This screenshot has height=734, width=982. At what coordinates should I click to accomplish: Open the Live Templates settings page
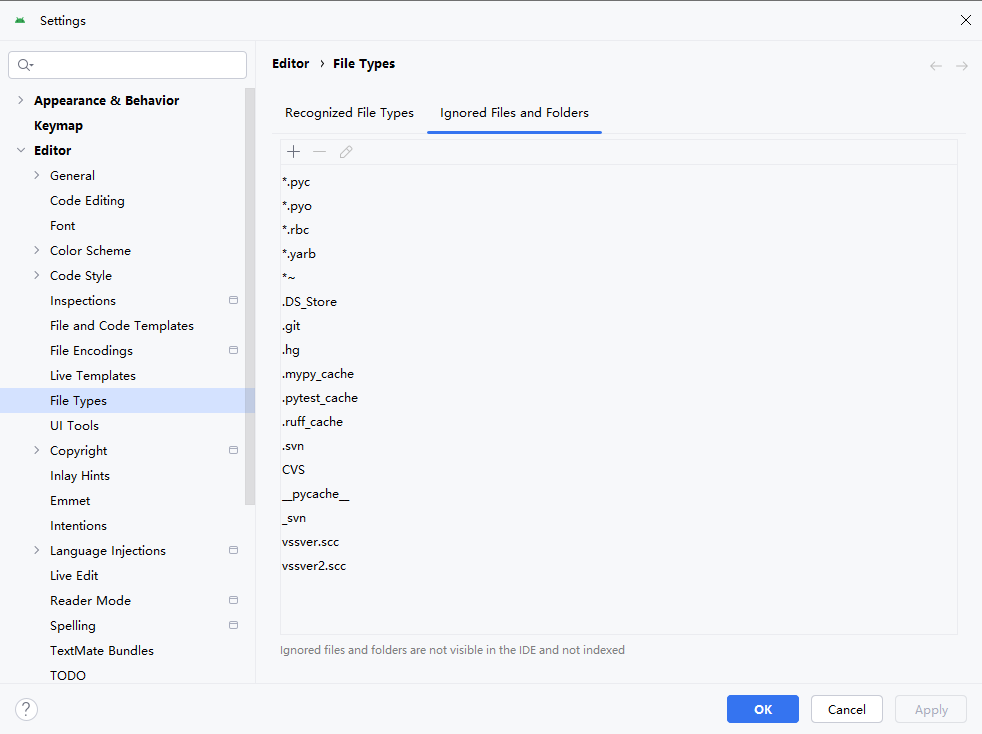93,376
